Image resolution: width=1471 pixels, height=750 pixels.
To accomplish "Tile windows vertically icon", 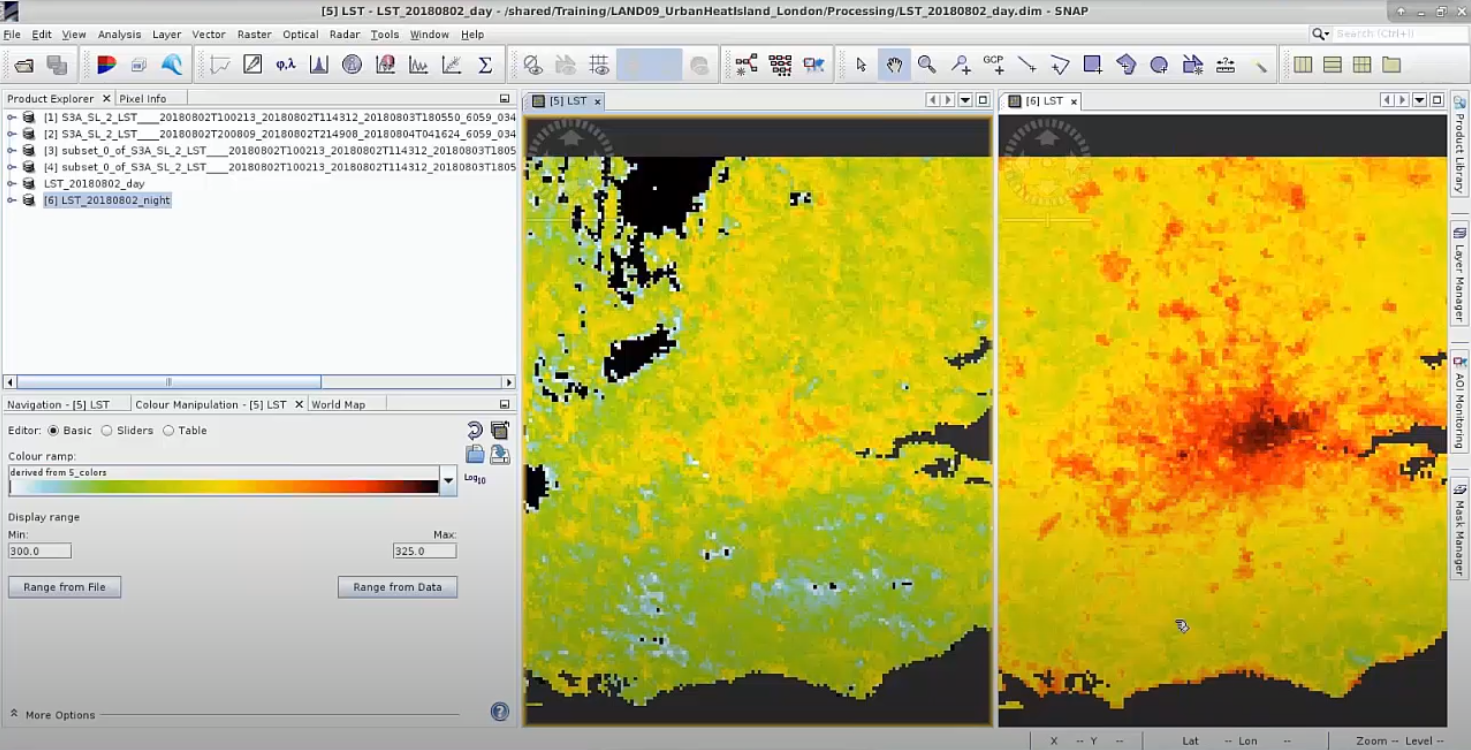I will tap(1332, 65).
